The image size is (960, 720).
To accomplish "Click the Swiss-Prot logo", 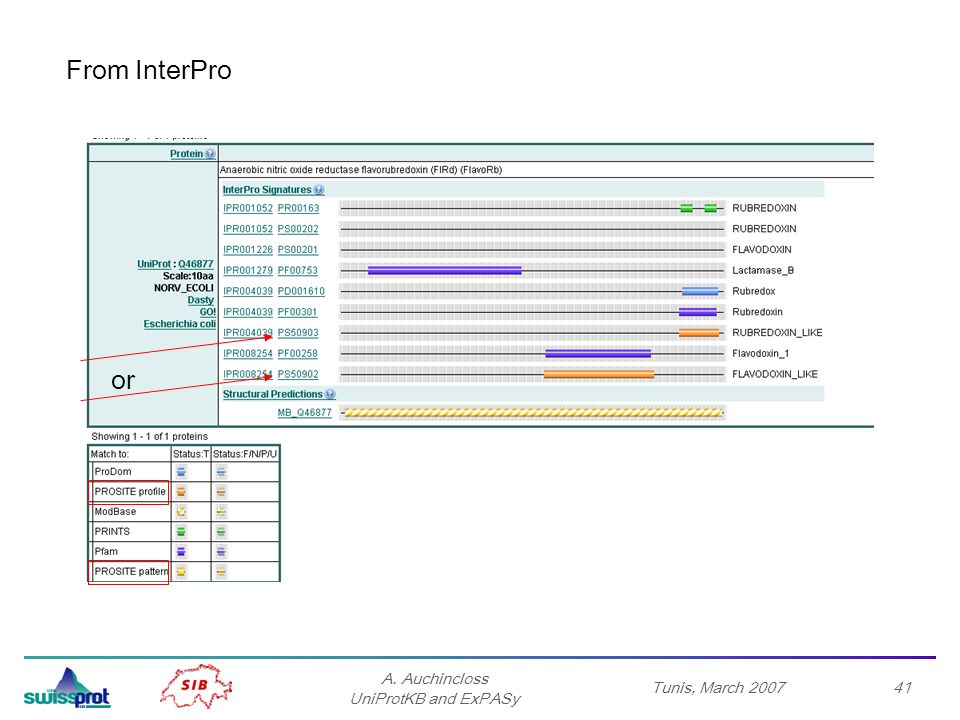I will [x=67, y=688].
